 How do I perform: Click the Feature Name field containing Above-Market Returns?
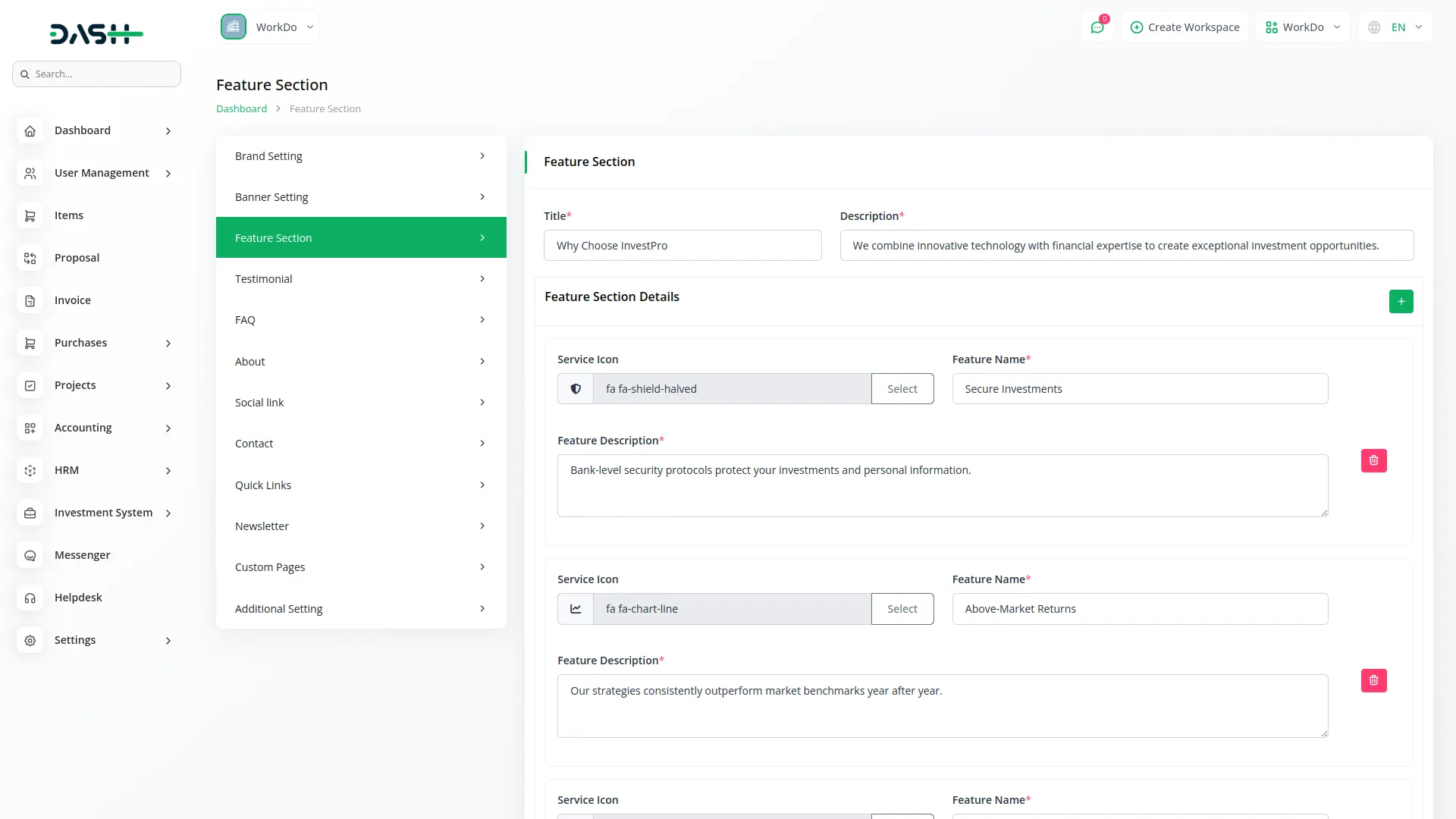pos(1139,609)
